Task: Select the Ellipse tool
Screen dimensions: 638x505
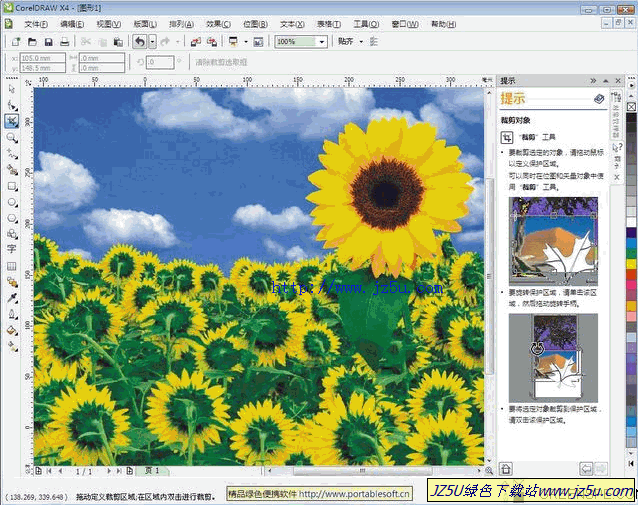Action: [x=12, y=202]
